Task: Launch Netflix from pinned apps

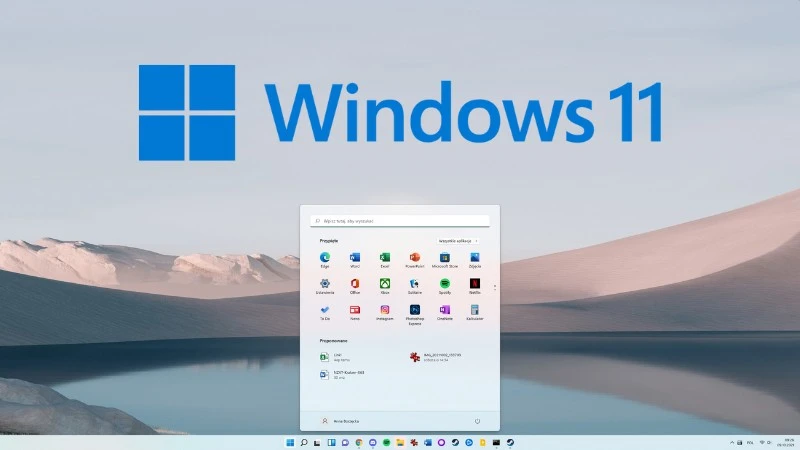Action: 474,286
